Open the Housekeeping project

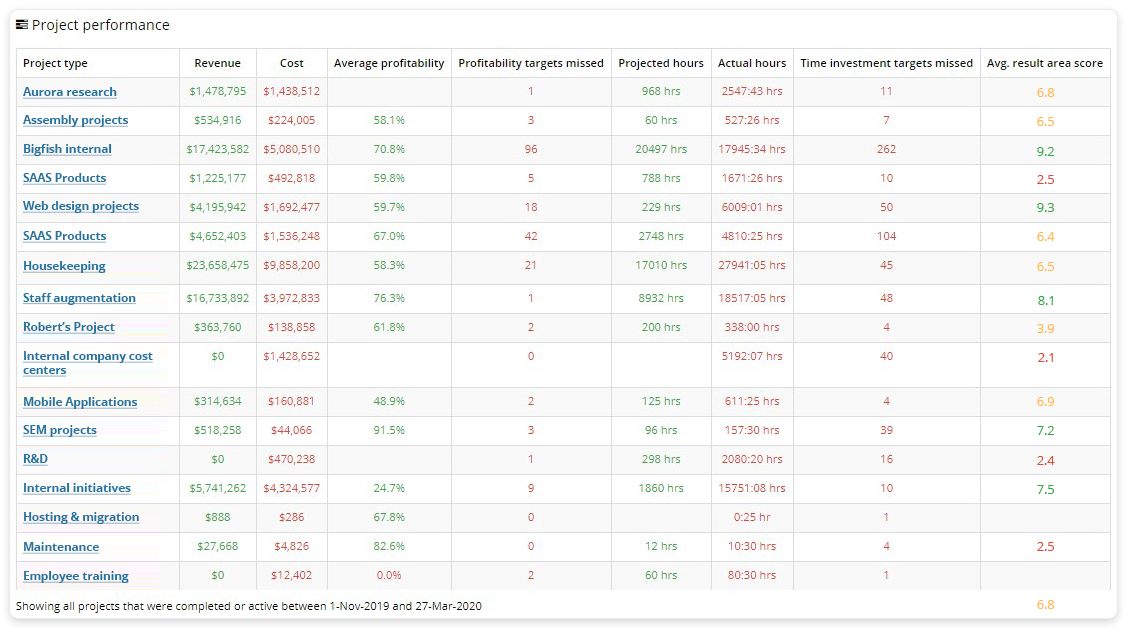point(63,266)
